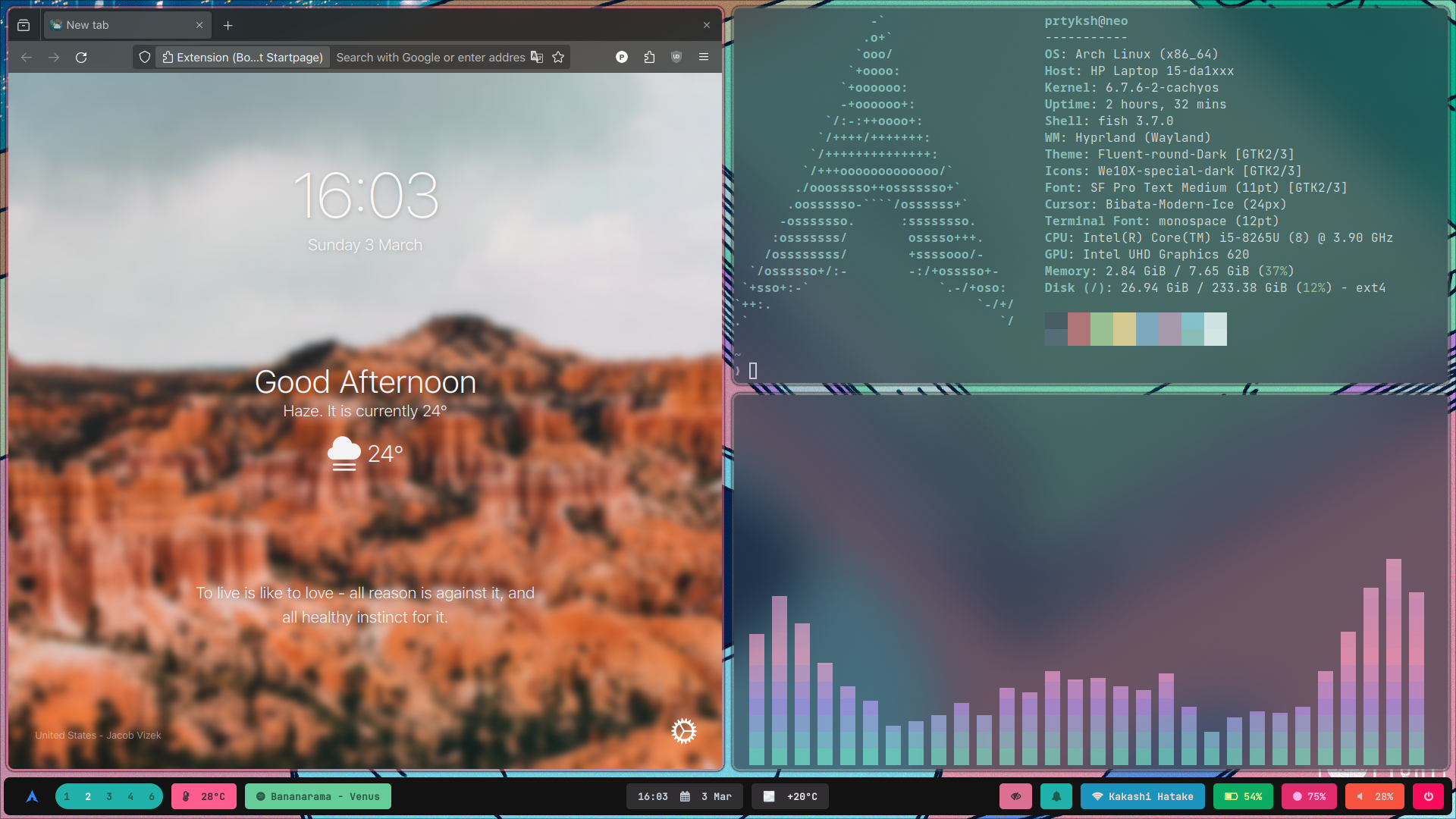Toggle the eye-slash visibility module

(1016, 796)
